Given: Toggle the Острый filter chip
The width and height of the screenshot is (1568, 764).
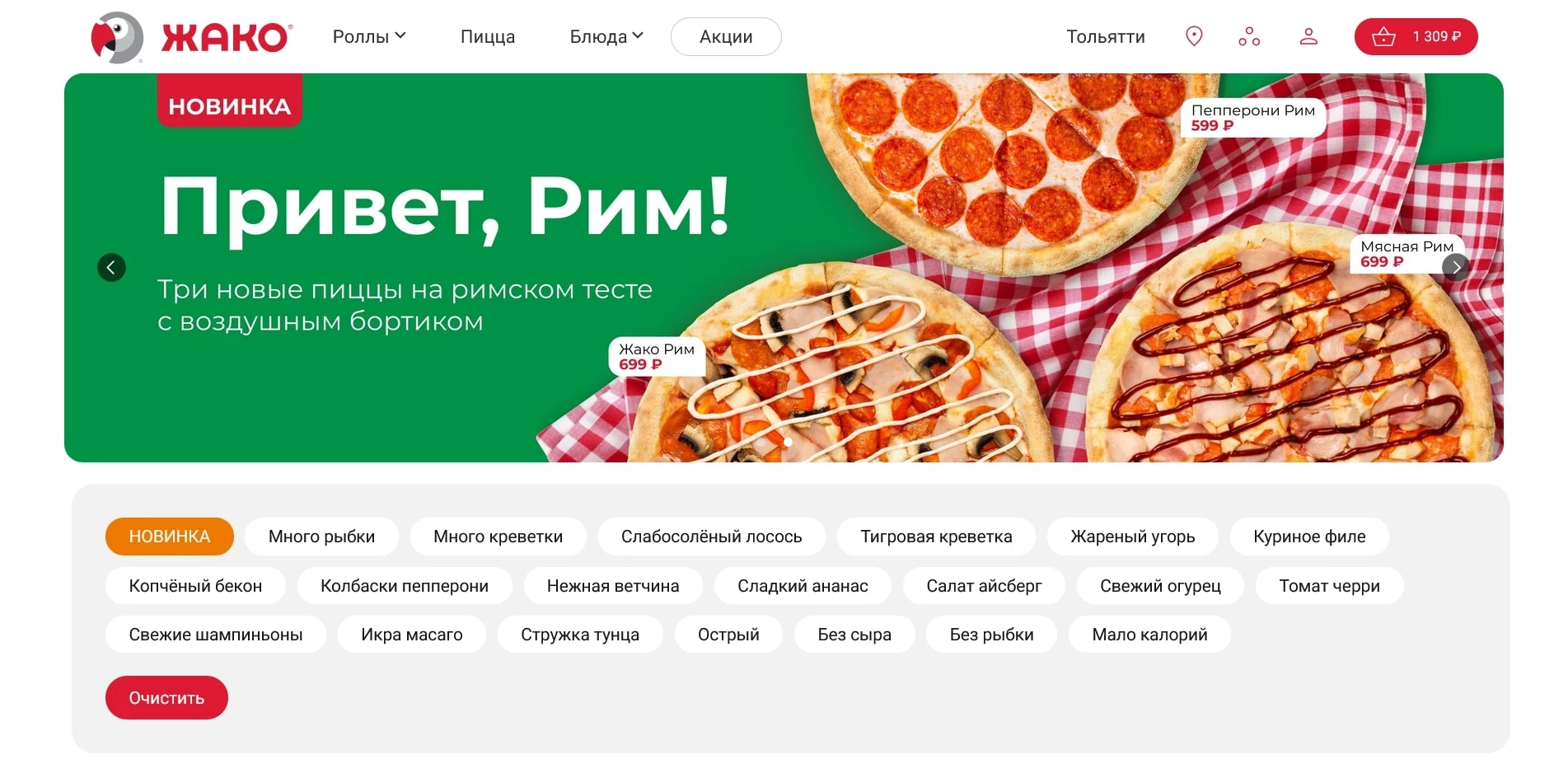Looking at the screenshot, I should (x=728, y=635).
